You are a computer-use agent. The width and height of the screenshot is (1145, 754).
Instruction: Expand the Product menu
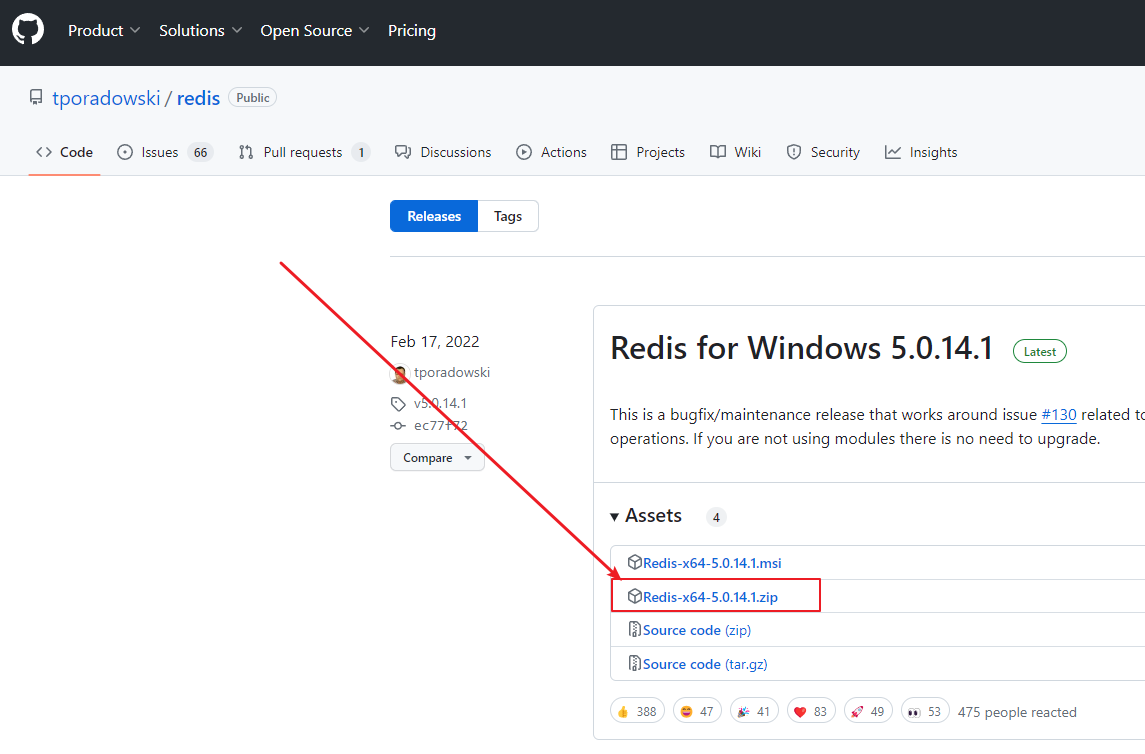[x=104, y=31]
